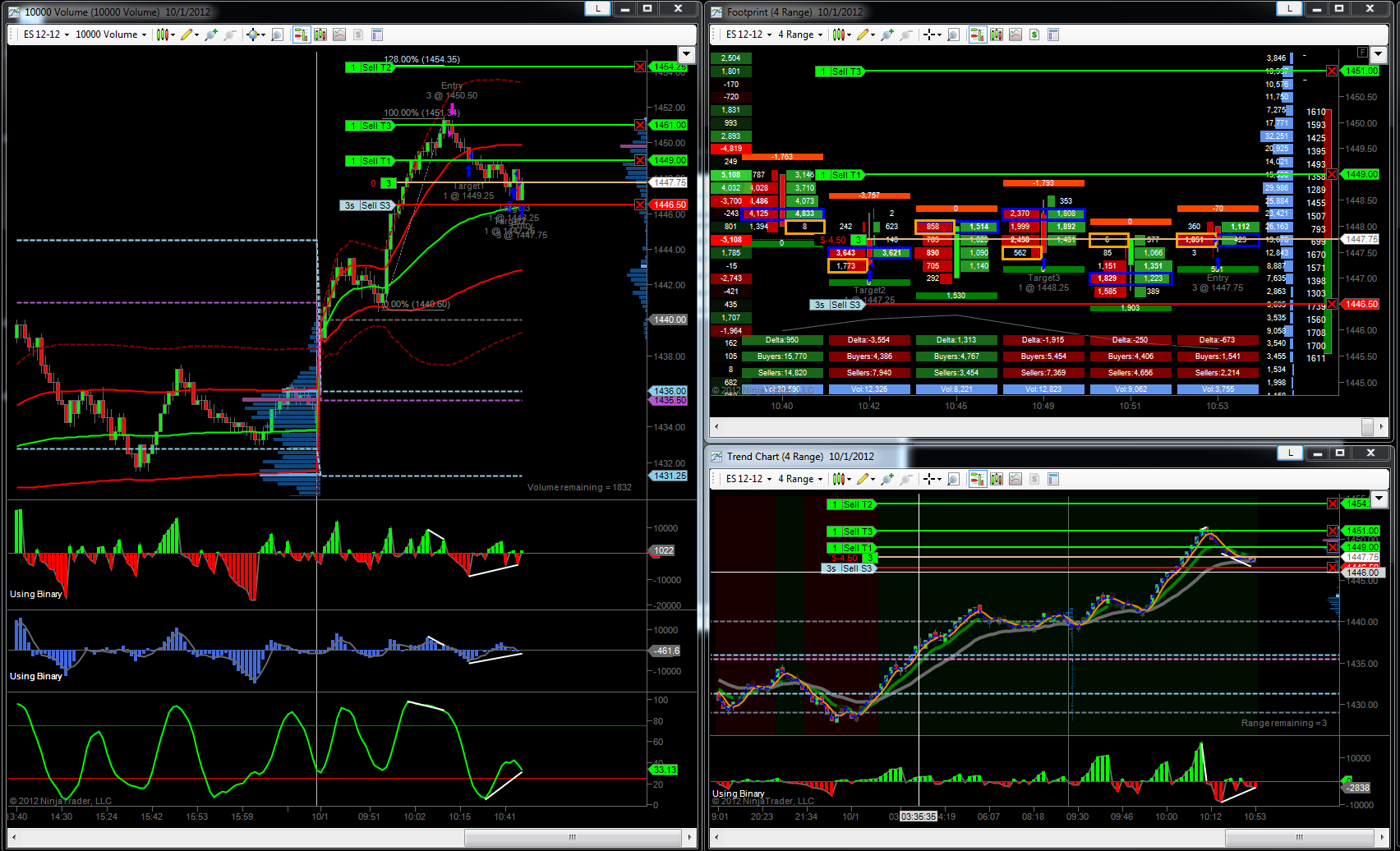Select the Sell T1 order label on Volume chart
Viewport: 1400px width, 851px height.
point(370,161)
